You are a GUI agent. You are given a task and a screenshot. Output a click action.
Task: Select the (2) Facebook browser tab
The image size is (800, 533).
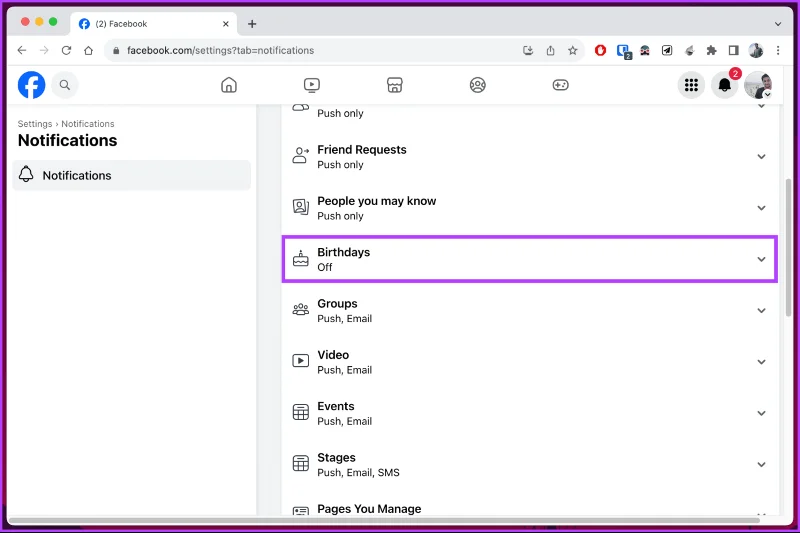click(x=153, y=24)
